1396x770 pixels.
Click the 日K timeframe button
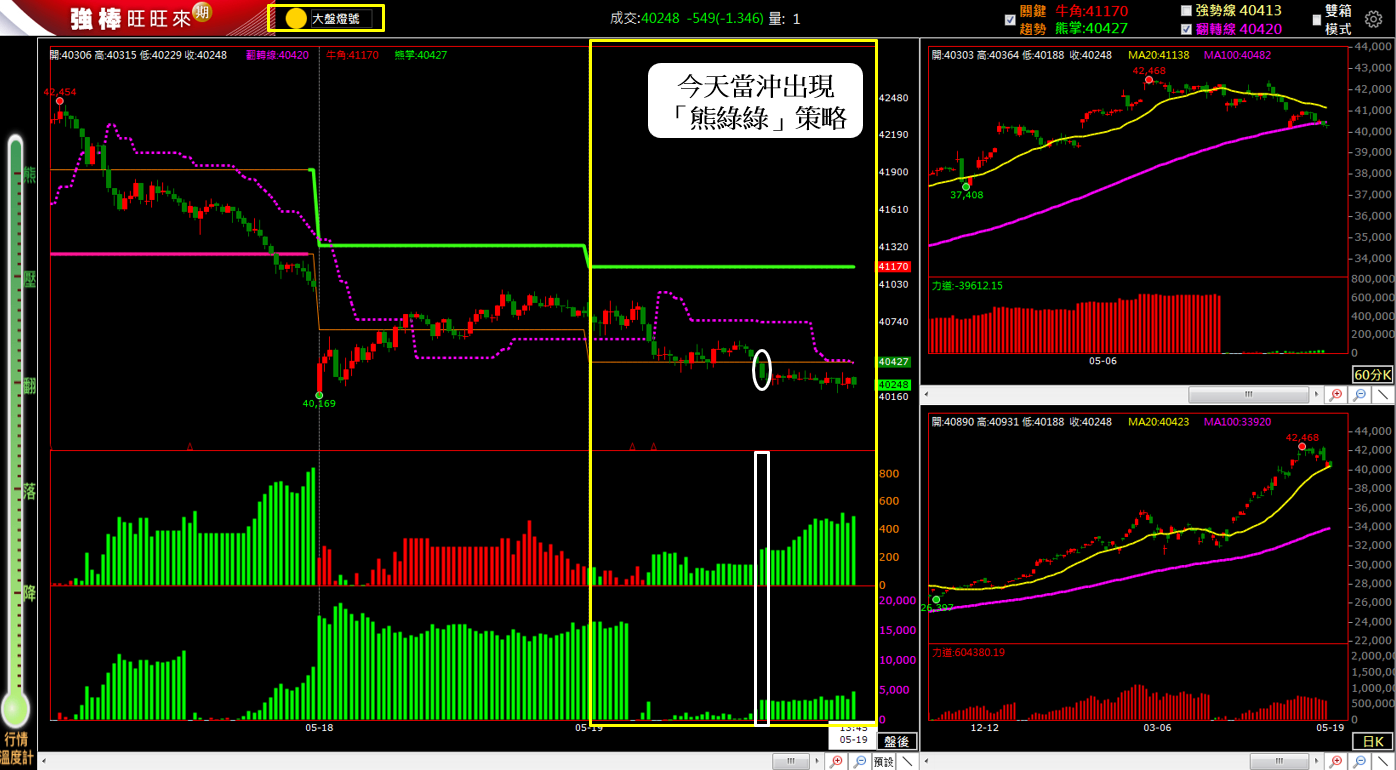tap(1374, 741)
